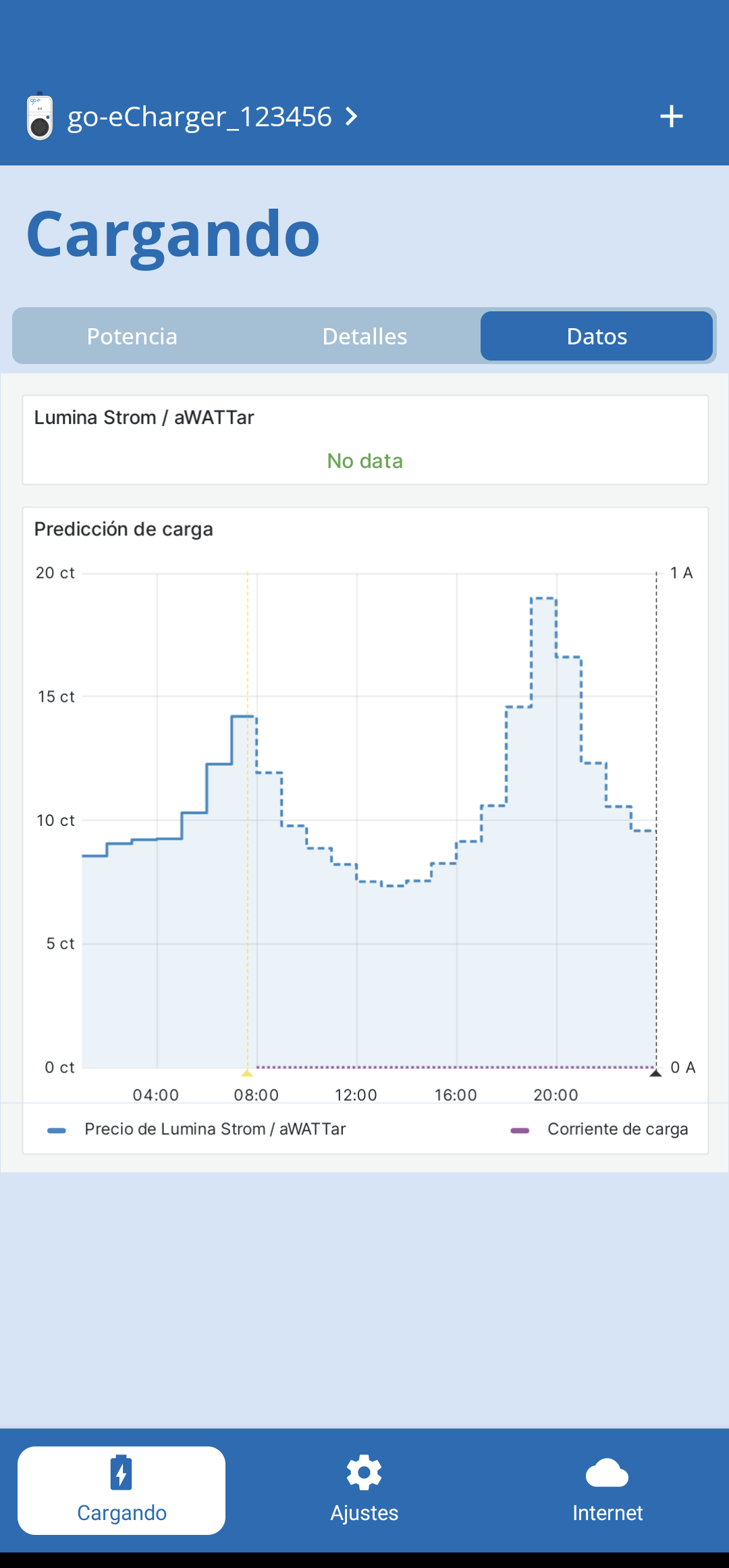This screenshot has width=729, height=1568.
Task: Tap the evening price peak on chart
Action: coord(543,598)
